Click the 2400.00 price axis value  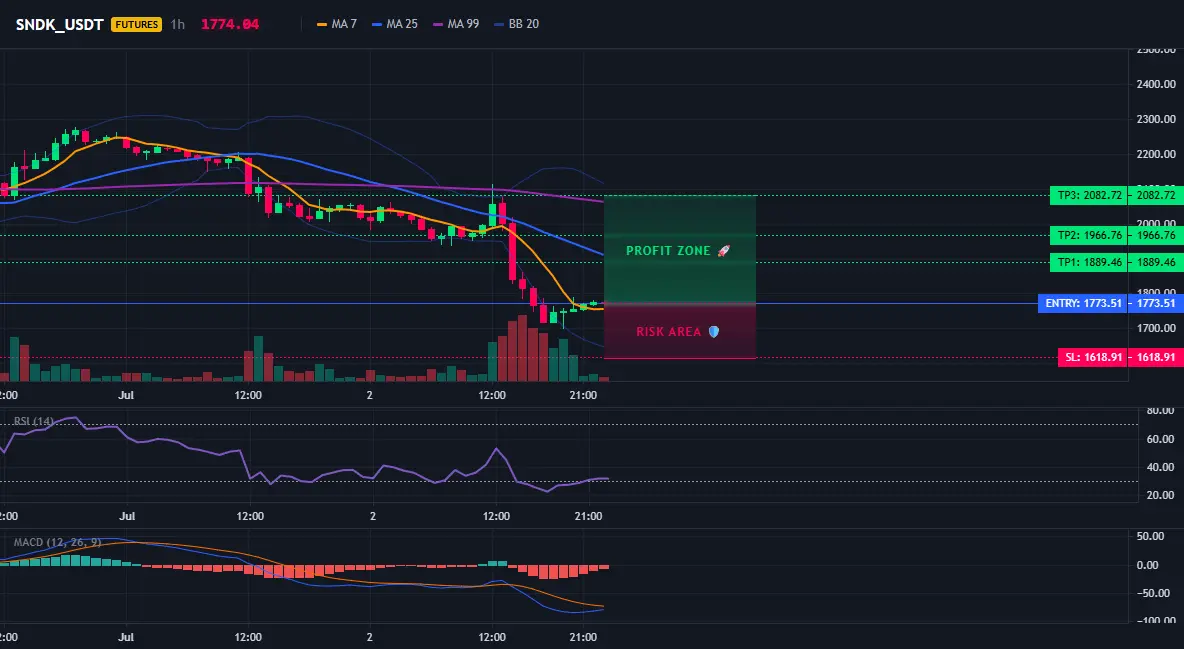coord(1156,84)
